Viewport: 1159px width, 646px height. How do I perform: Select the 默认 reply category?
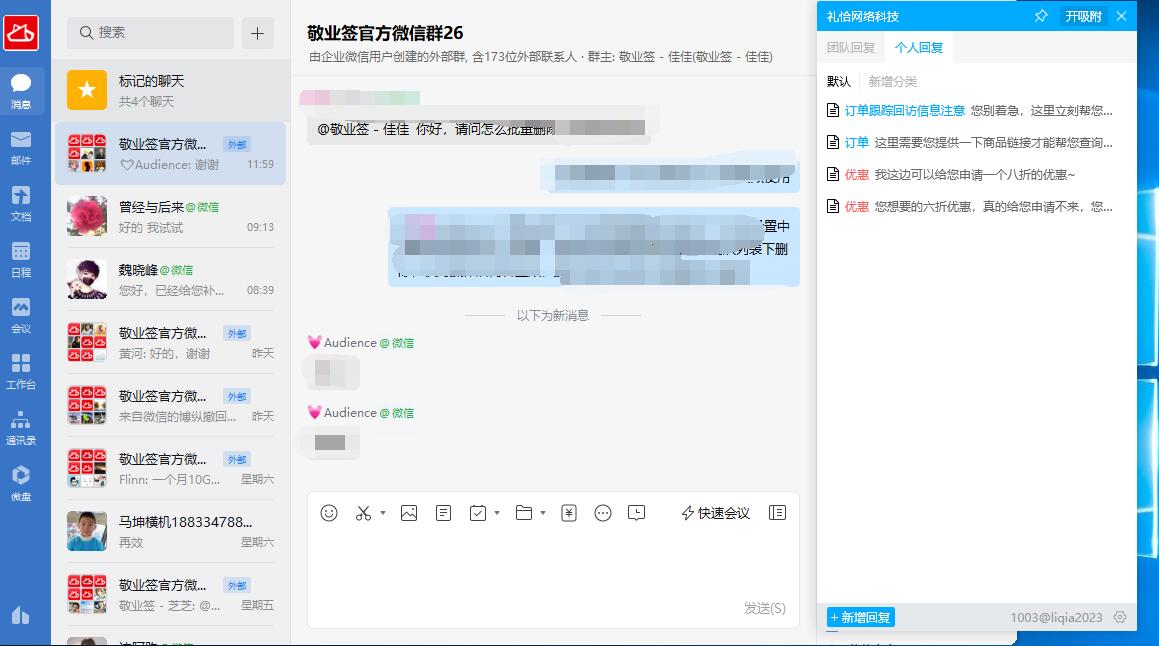[837, 79]
